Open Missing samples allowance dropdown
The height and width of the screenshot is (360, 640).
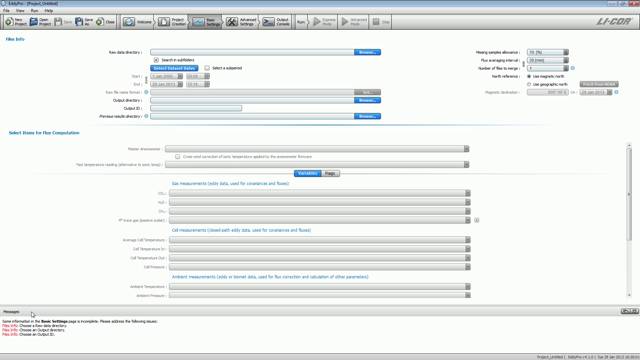click(566, 52)
